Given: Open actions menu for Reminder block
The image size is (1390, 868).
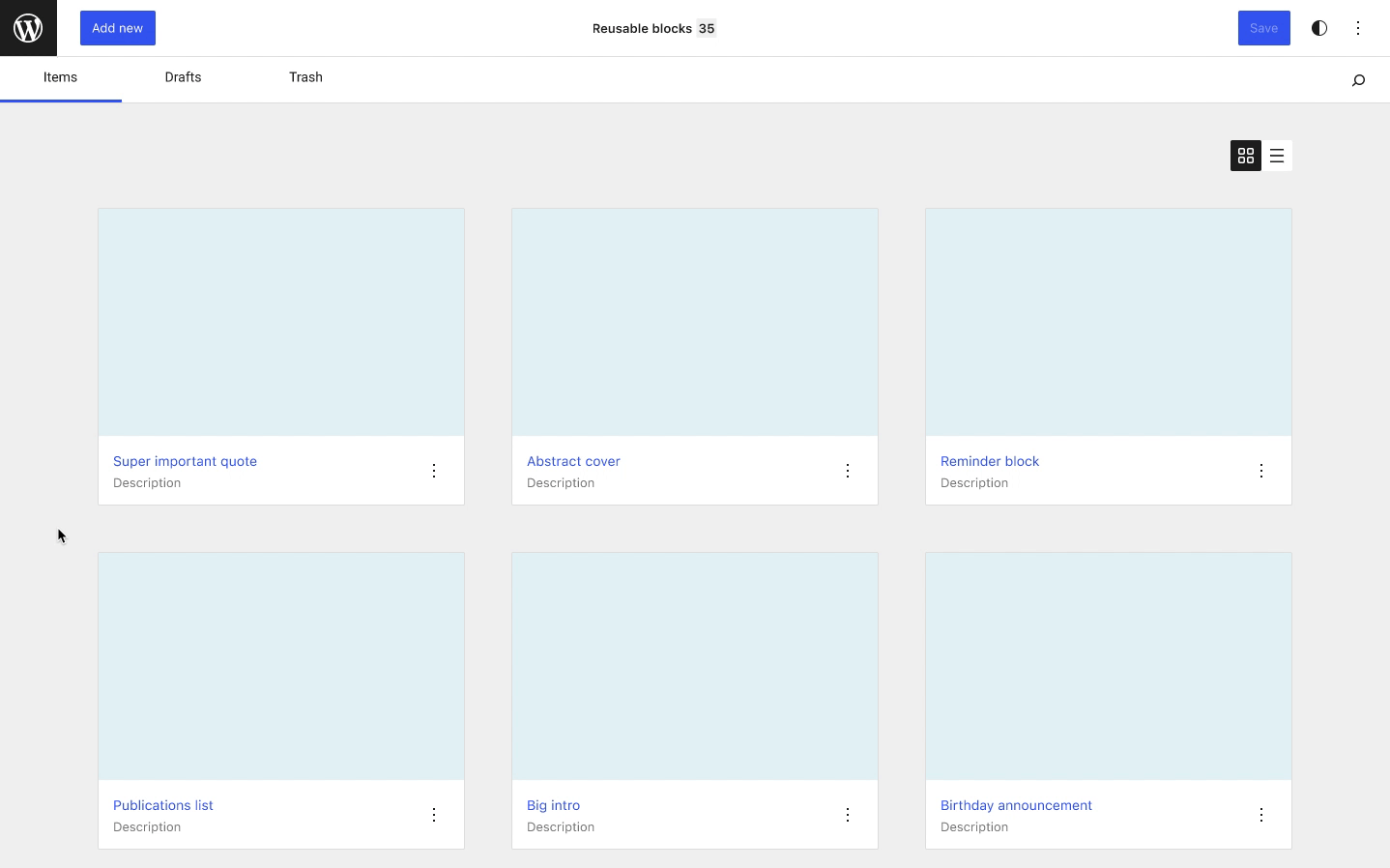Looking at the screenshot, I should click(x=1261, y=471).
